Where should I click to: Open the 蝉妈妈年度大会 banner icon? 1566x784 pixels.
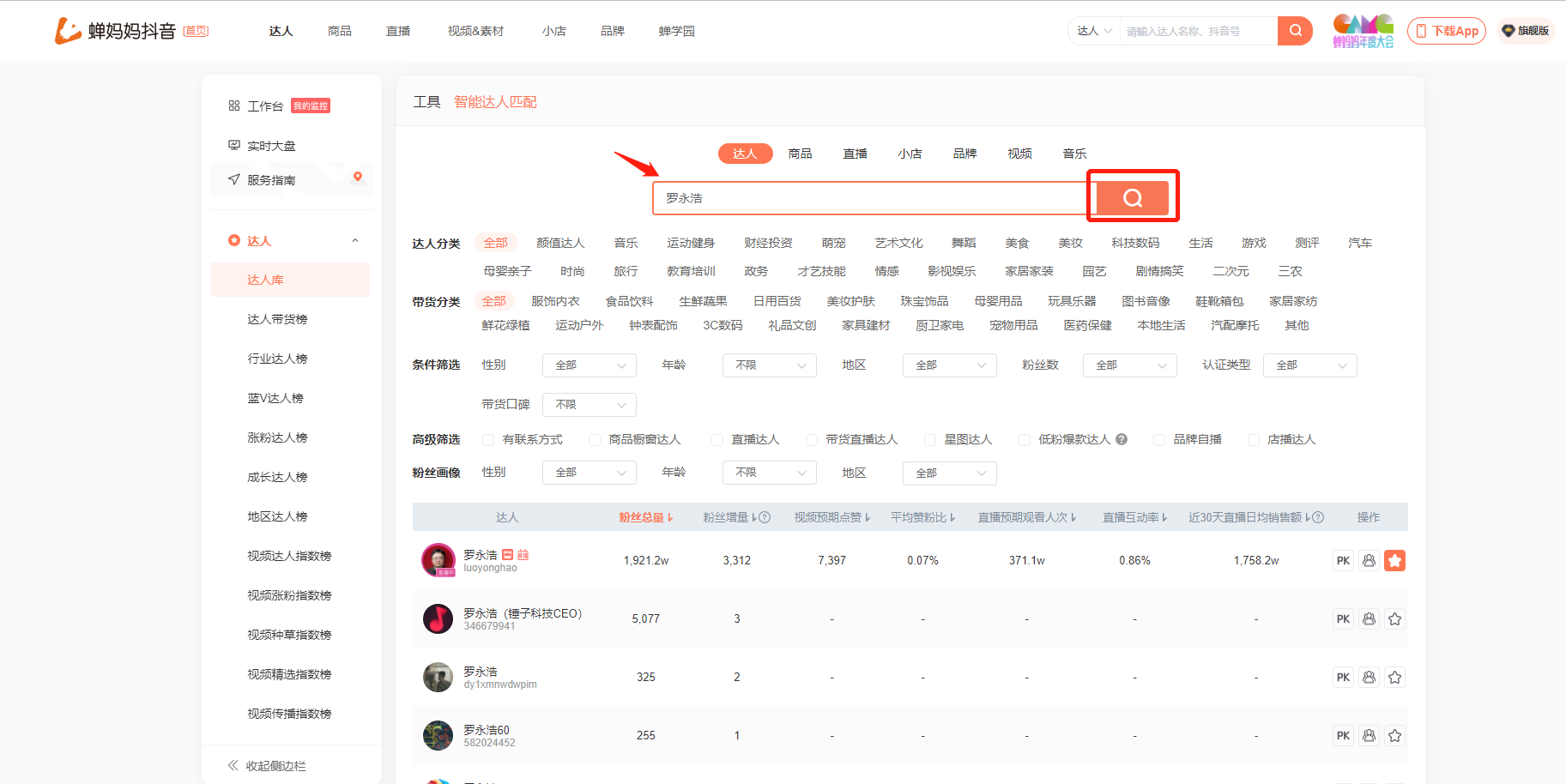[1363, 31]
